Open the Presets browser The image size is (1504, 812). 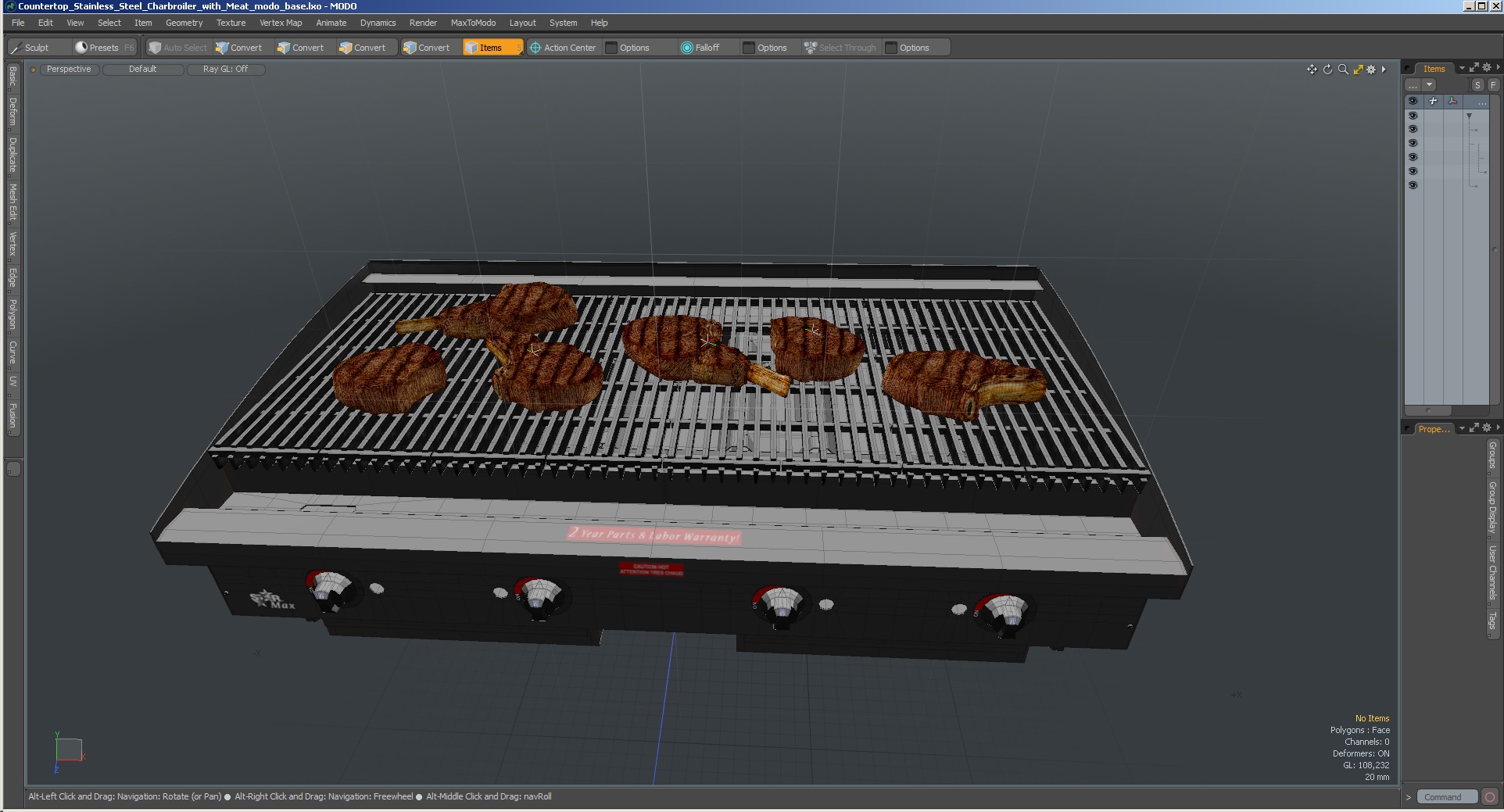coord(104,48)
